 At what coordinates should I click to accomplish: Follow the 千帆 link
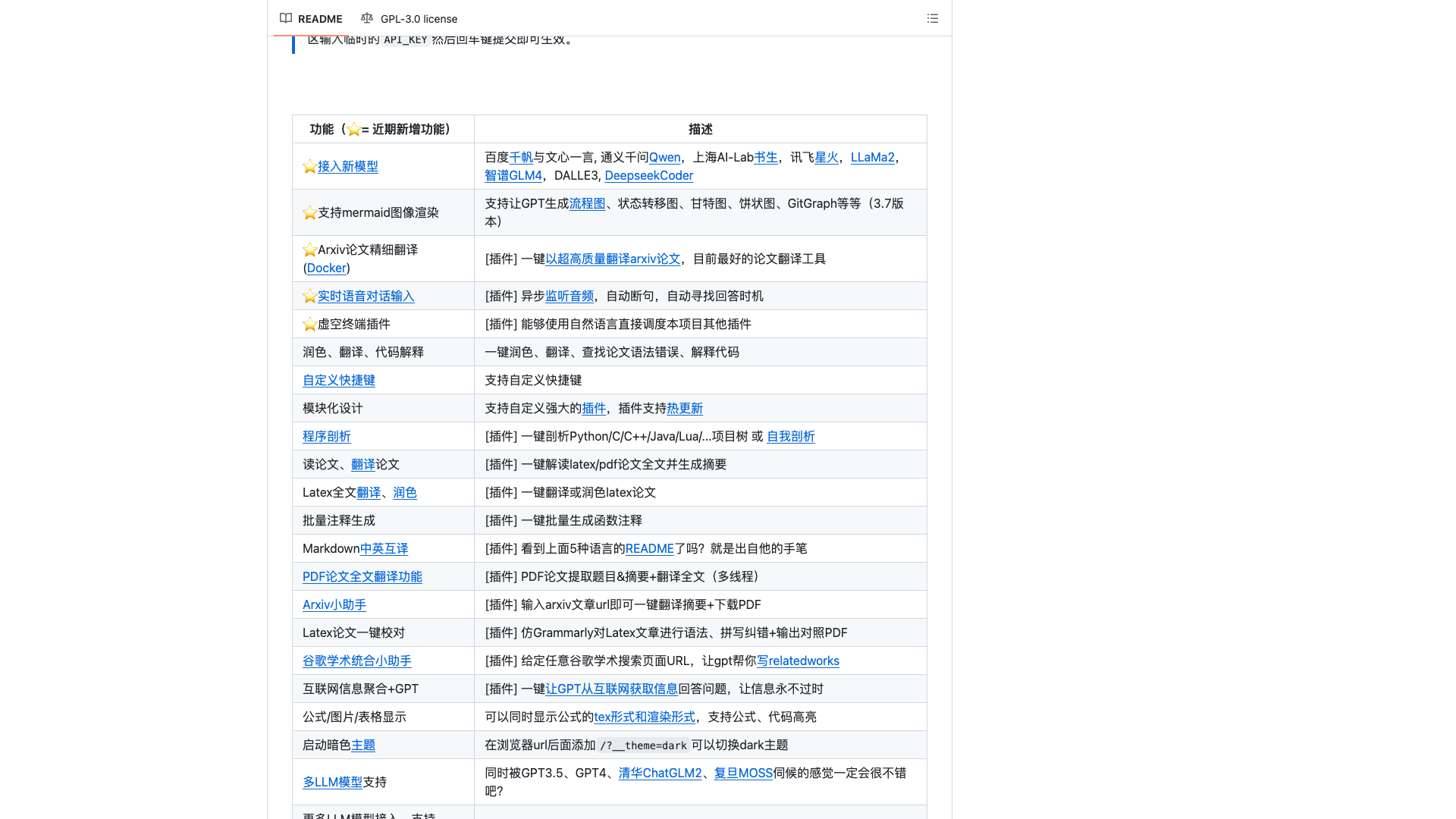[x=521, y=157]
